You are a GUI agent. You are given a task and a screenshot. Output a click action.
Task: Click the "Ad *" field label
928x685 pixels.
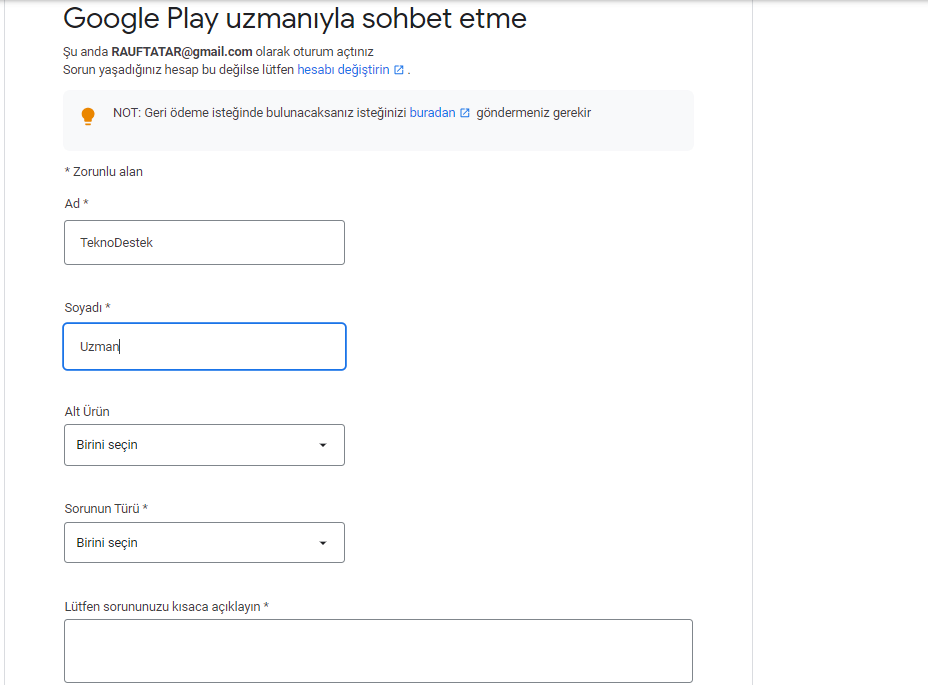click(76, 204)
